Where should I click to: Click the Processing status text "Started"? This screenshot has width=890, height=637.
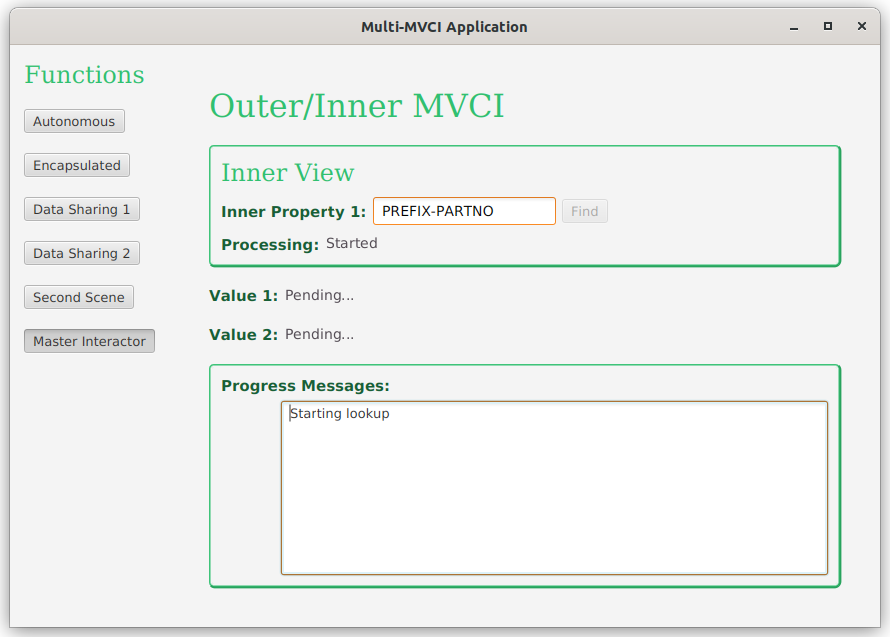(x=351, y=243)
